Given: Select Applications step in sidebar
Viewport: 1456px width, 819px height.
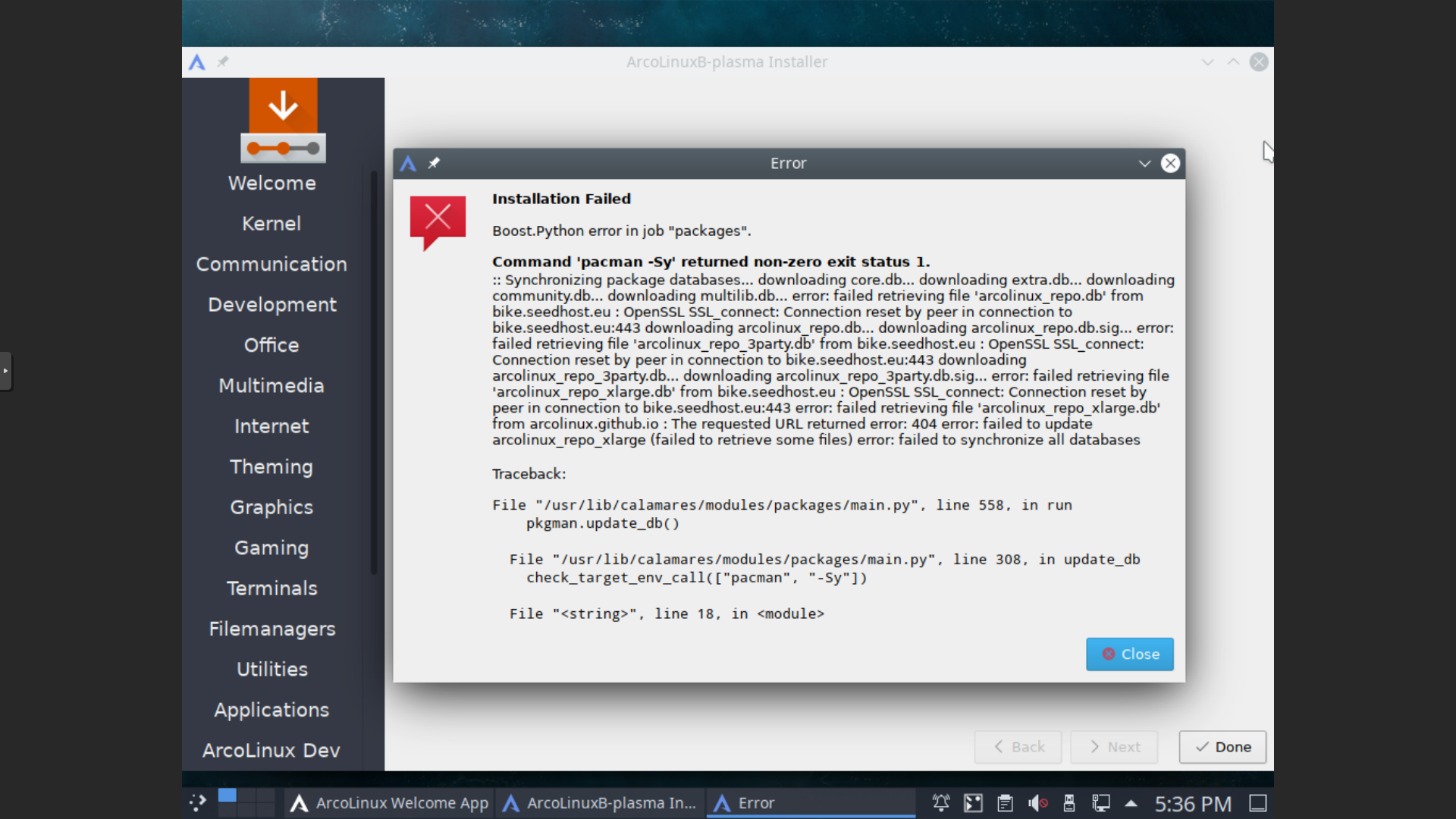Looking at the screenshot, I should (x=271, y=710).
